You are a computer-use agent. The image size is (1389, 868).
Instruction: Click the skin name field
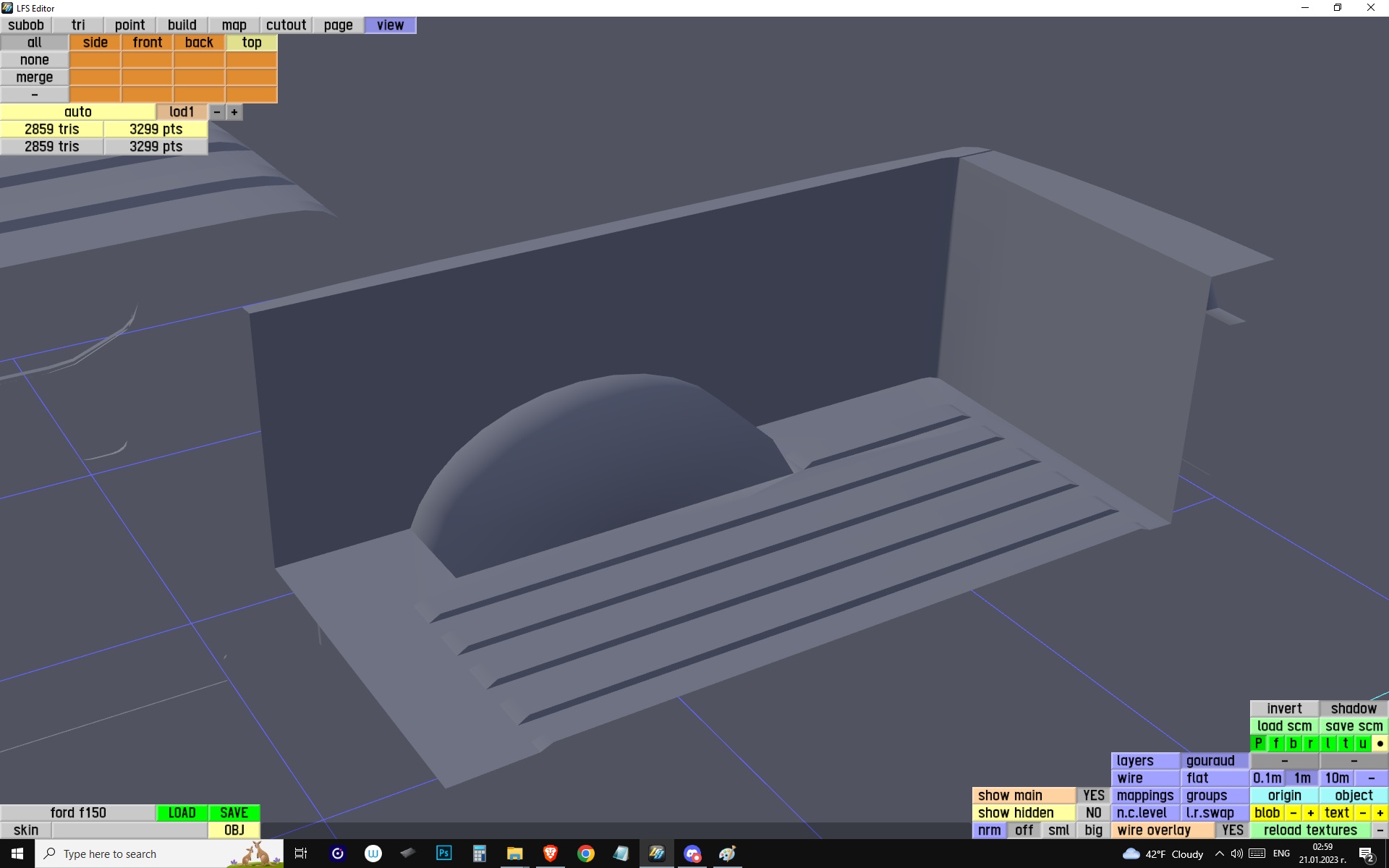tap(129, 830)
